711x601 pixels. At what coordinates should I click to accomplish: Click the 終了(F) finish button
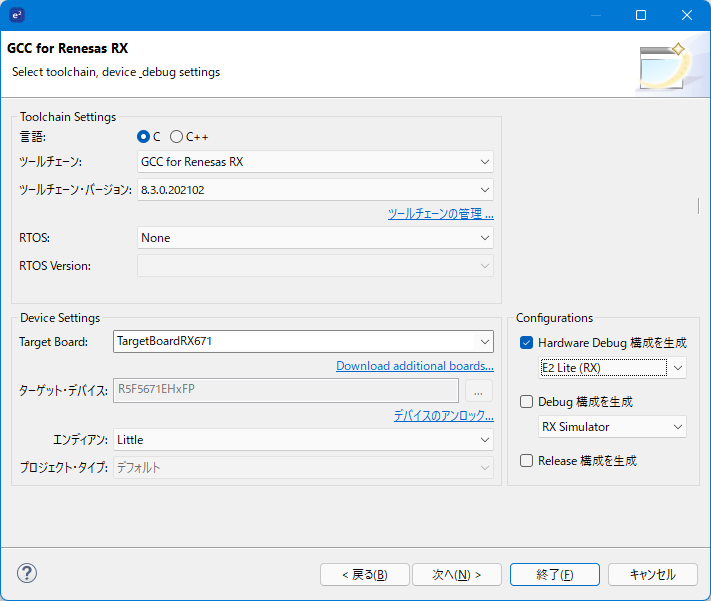tap(555, 575)
